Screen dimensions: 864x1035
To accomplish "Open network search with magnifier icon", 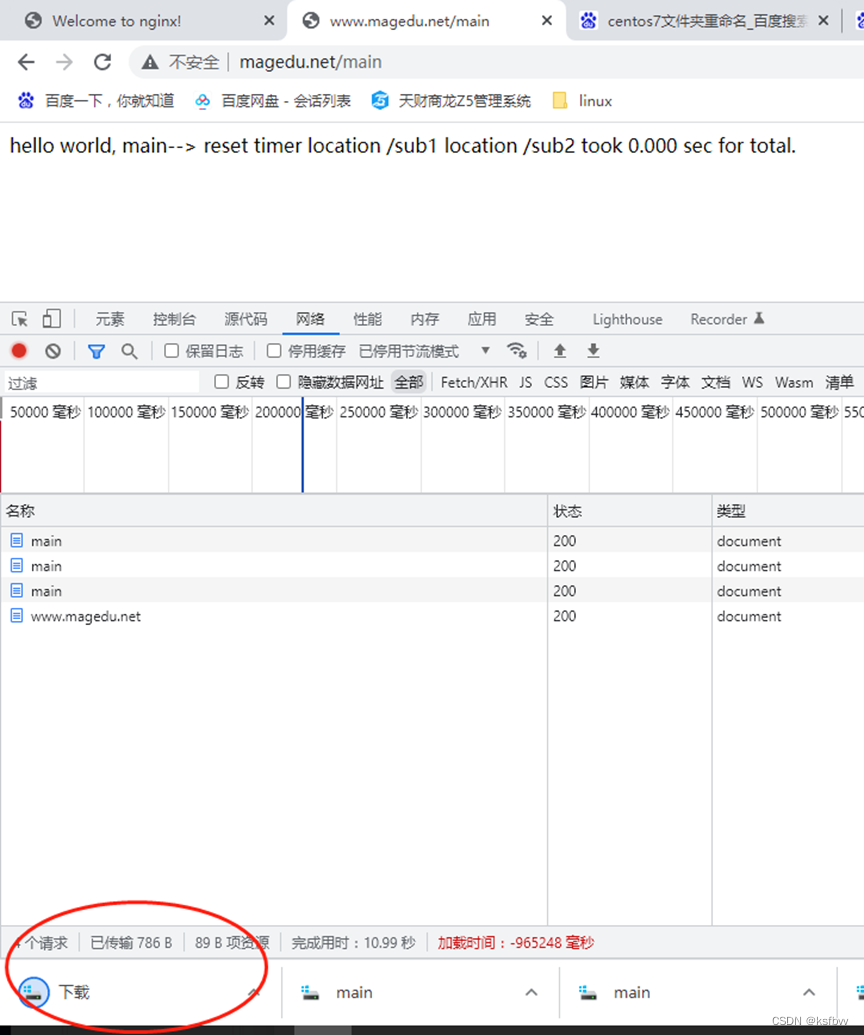I will coord(129,351).
